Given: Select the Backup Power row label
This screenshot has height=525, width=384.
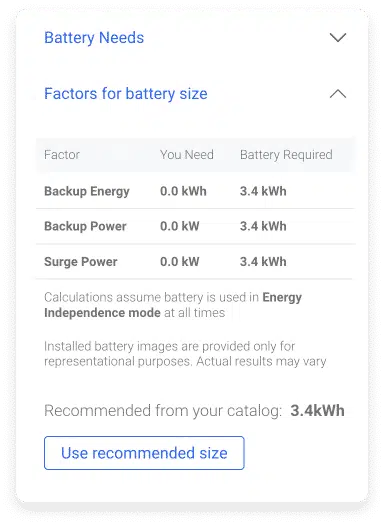Looking at the screenshot, I should coord(85,226).
